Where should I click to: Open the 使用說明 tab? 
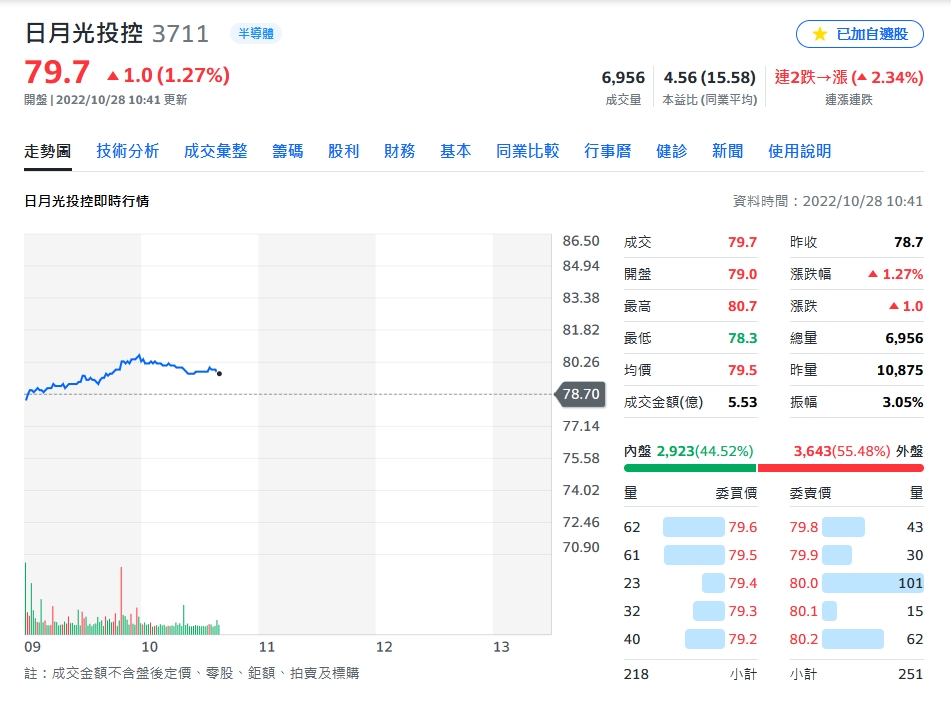click(x=799, y=151)
